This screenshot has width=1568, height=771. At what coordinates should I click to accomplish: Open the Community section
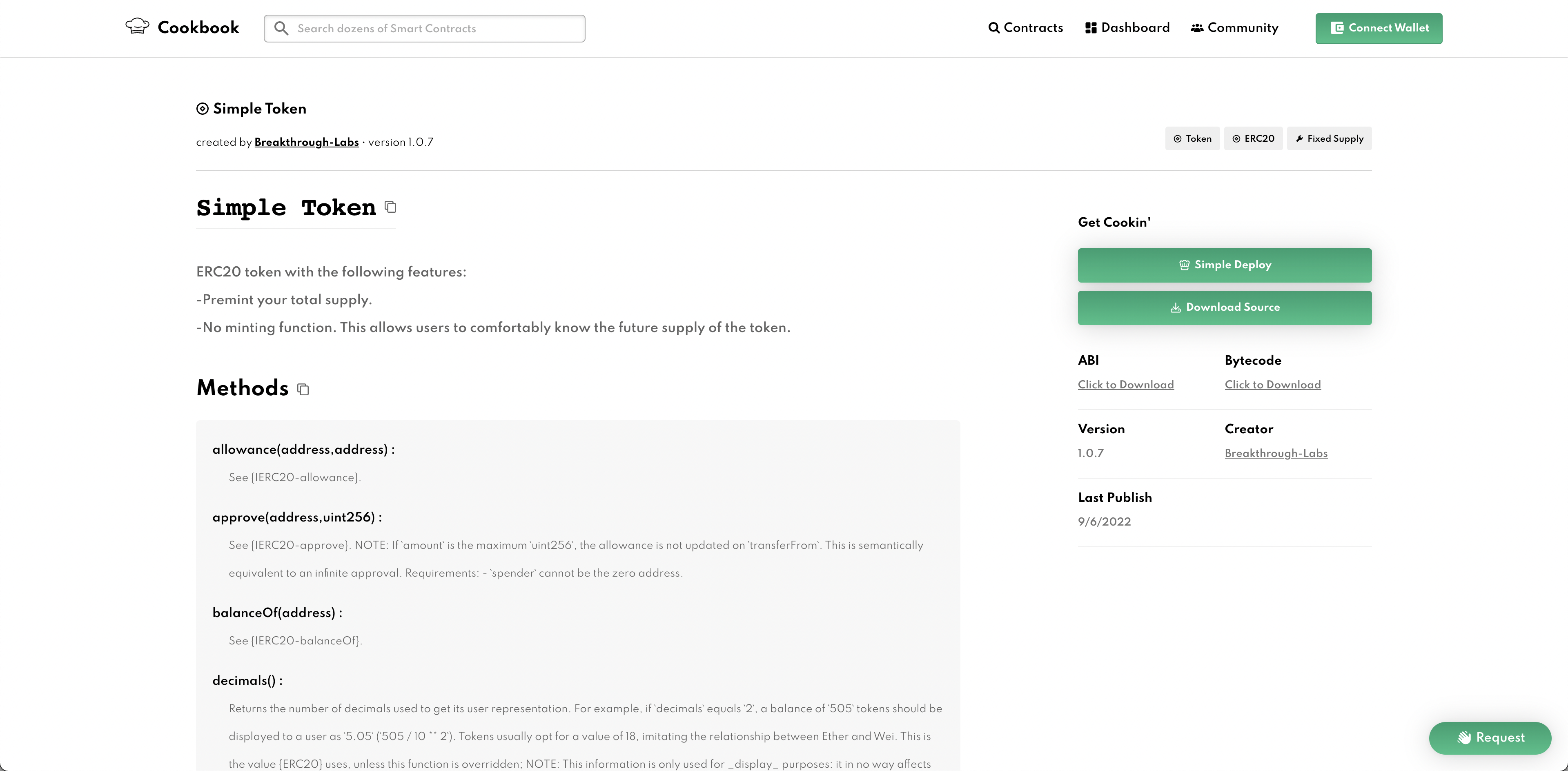point(1234,28)
